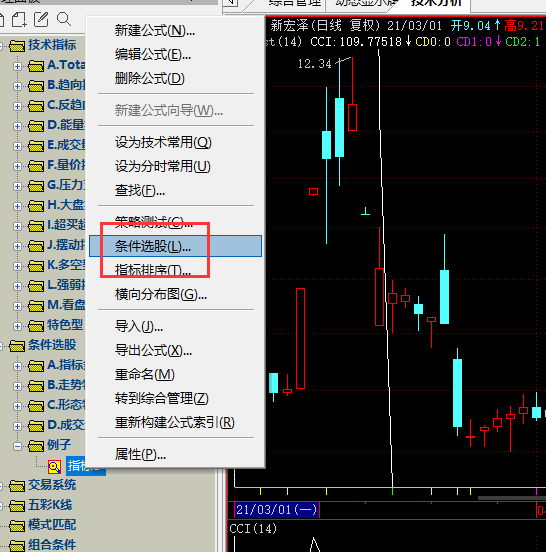Click the 交易系统 folder icon
546x552 pixels.
(17, 486)
